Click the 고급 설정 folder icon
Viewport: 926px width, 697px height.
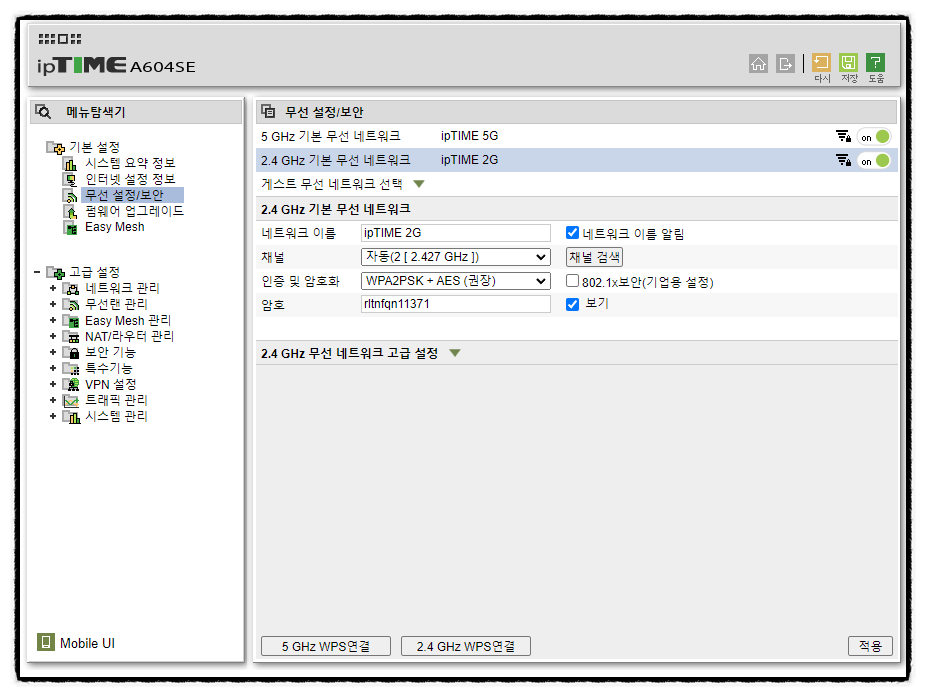point(56,272)
